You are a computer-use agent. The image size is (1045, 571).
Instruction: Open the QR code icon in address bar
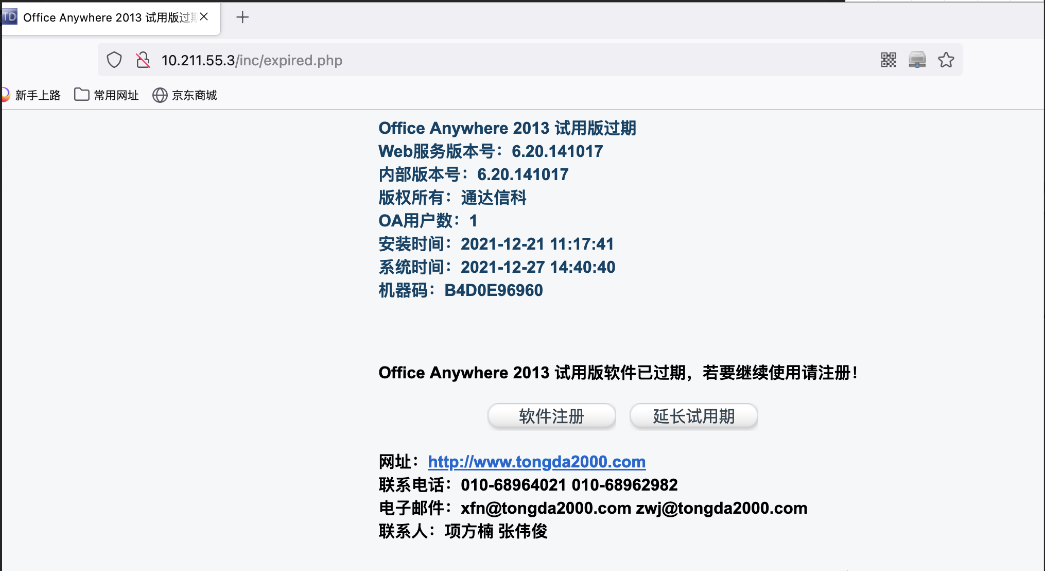point(888,60)
